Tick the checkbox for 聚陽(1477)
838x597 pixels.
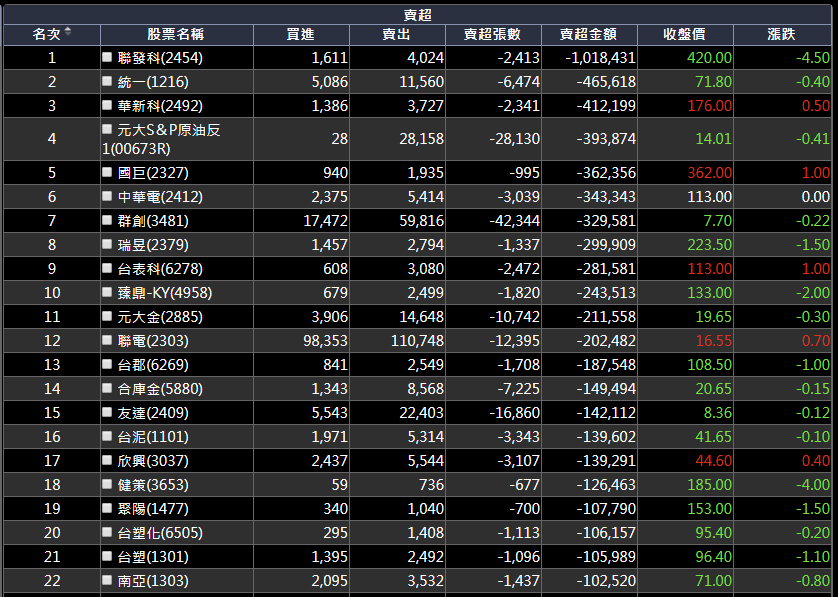coord(107,508)
